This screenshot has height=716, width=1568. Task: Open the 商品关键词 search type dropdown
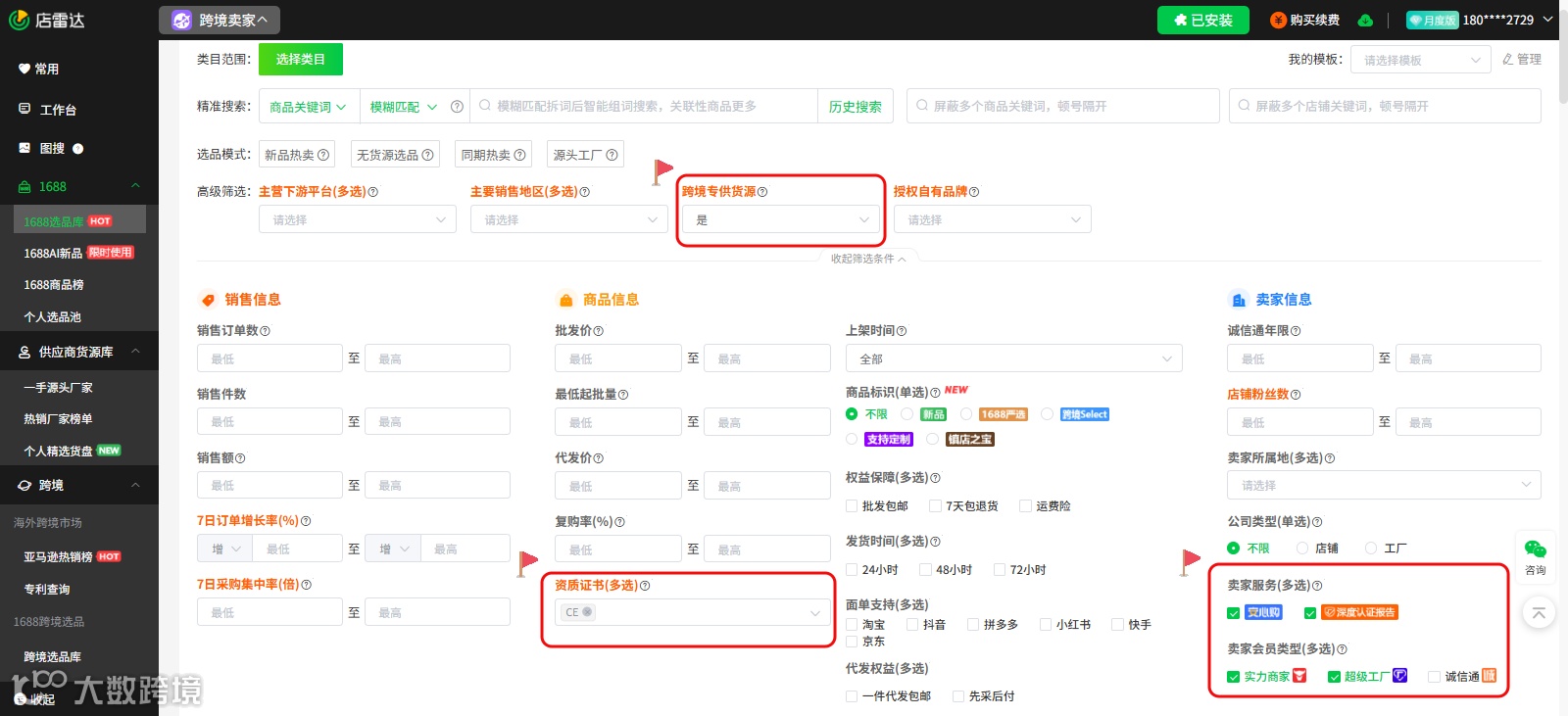click(308, 107)
